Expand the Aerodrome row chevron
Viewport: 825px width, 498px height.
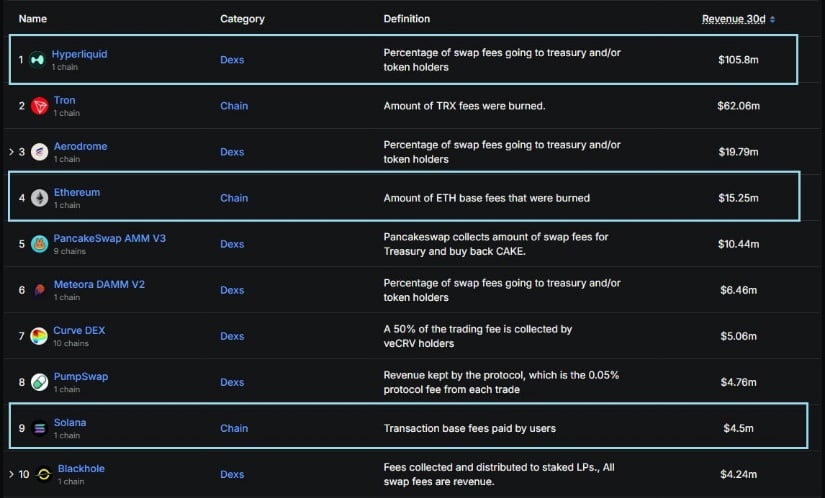(11, 152)
